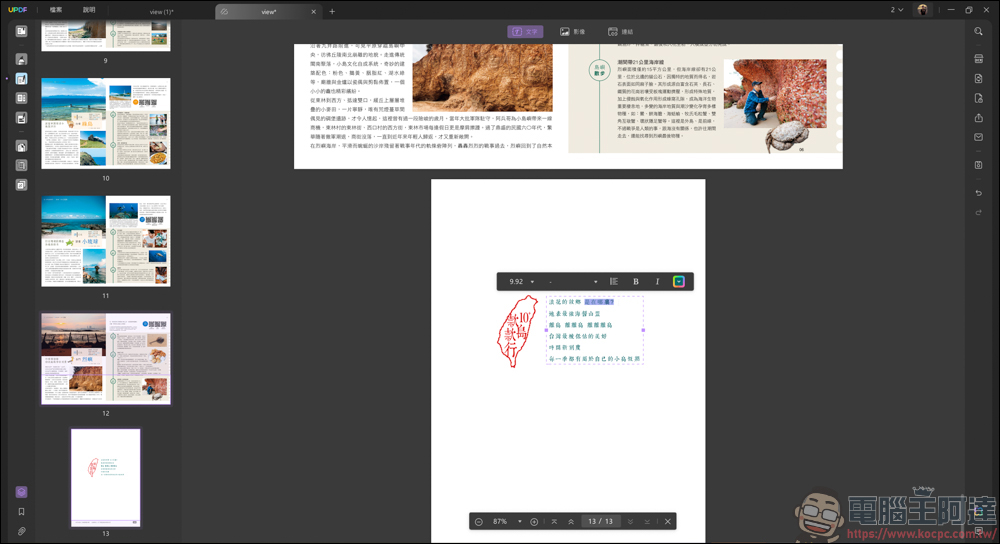Image resolution: width=1000 pixels, height=544 pixels.
Task: Send file by email icon
Action: pyautogui.click(x=978, y=137)
